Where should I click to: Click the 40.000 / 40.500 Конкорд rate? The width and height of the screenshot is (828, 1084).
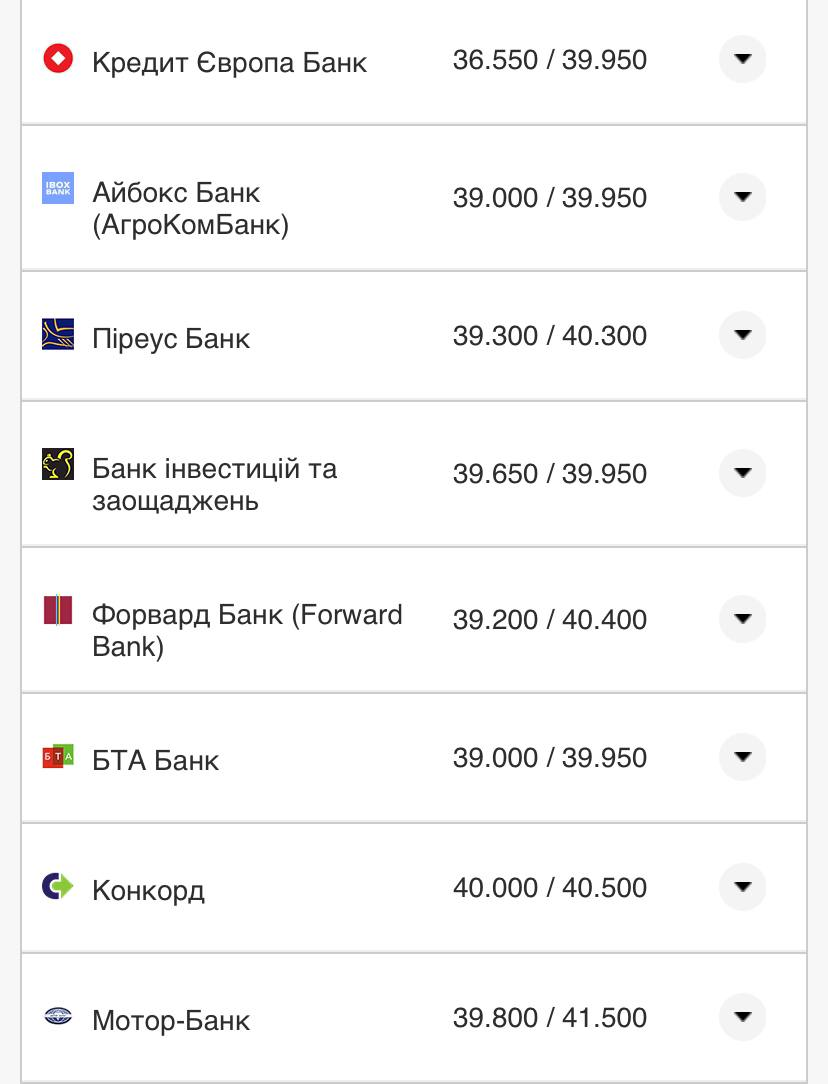pos(548,888)
